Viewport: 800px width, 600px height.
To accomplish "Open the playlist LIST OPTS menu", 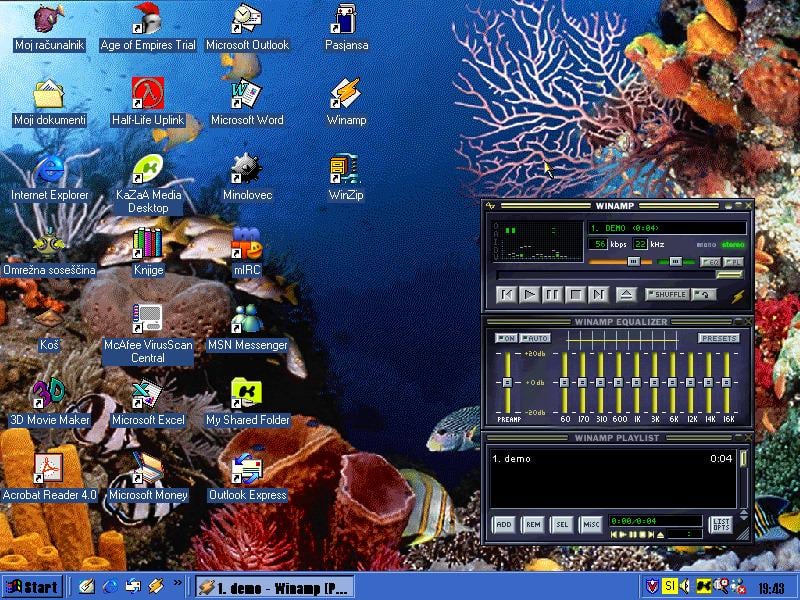I will [721, 524].
